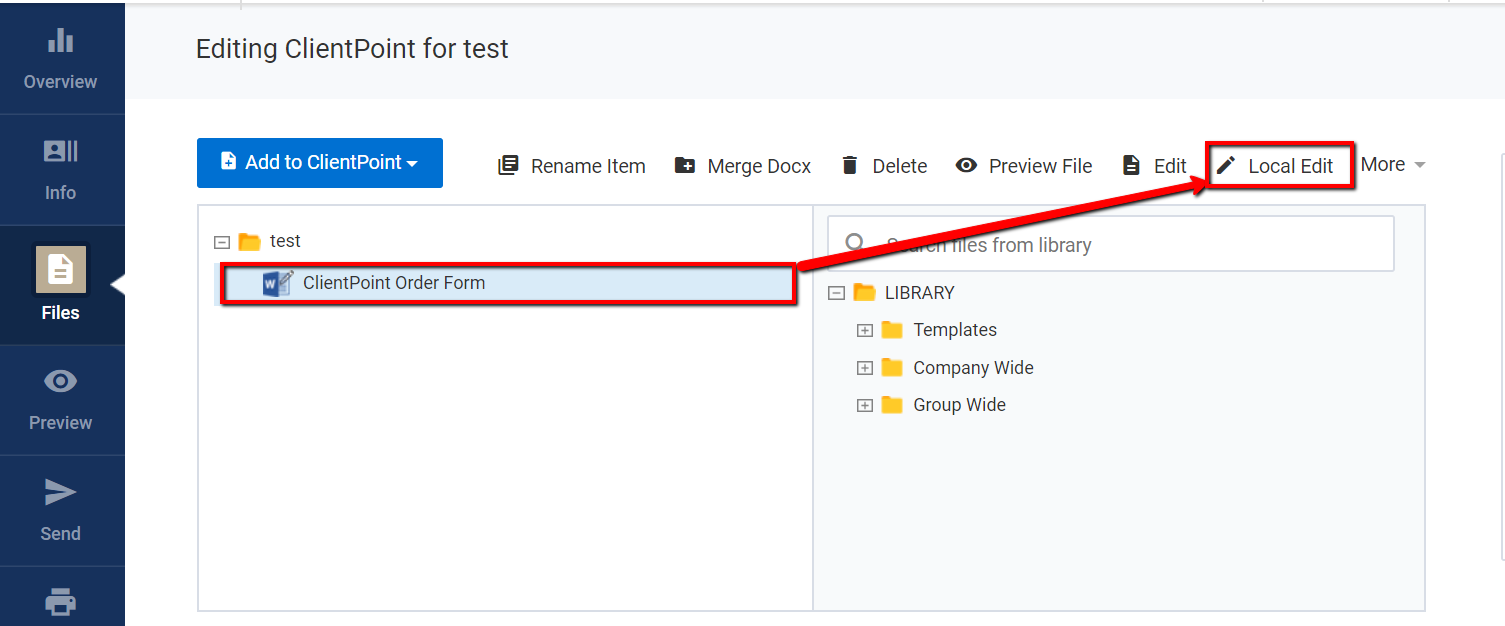Click the Company Wide folder icon
Image resolution: width=1505 pixels, height=626 pixels.
click(892, 368)
